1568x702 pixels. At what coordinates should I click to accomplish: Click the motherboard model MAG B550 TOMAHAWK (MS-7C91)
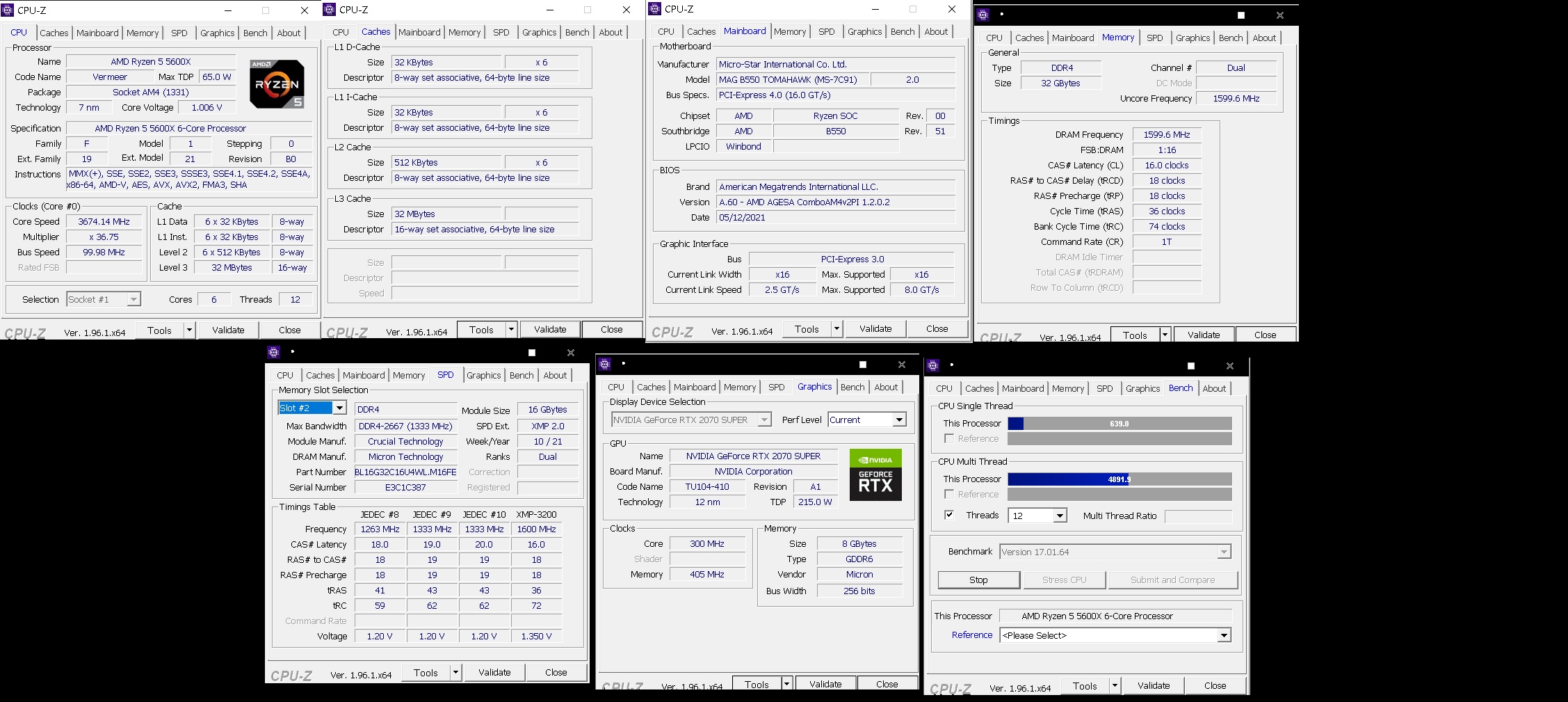[x=792, y=80]
